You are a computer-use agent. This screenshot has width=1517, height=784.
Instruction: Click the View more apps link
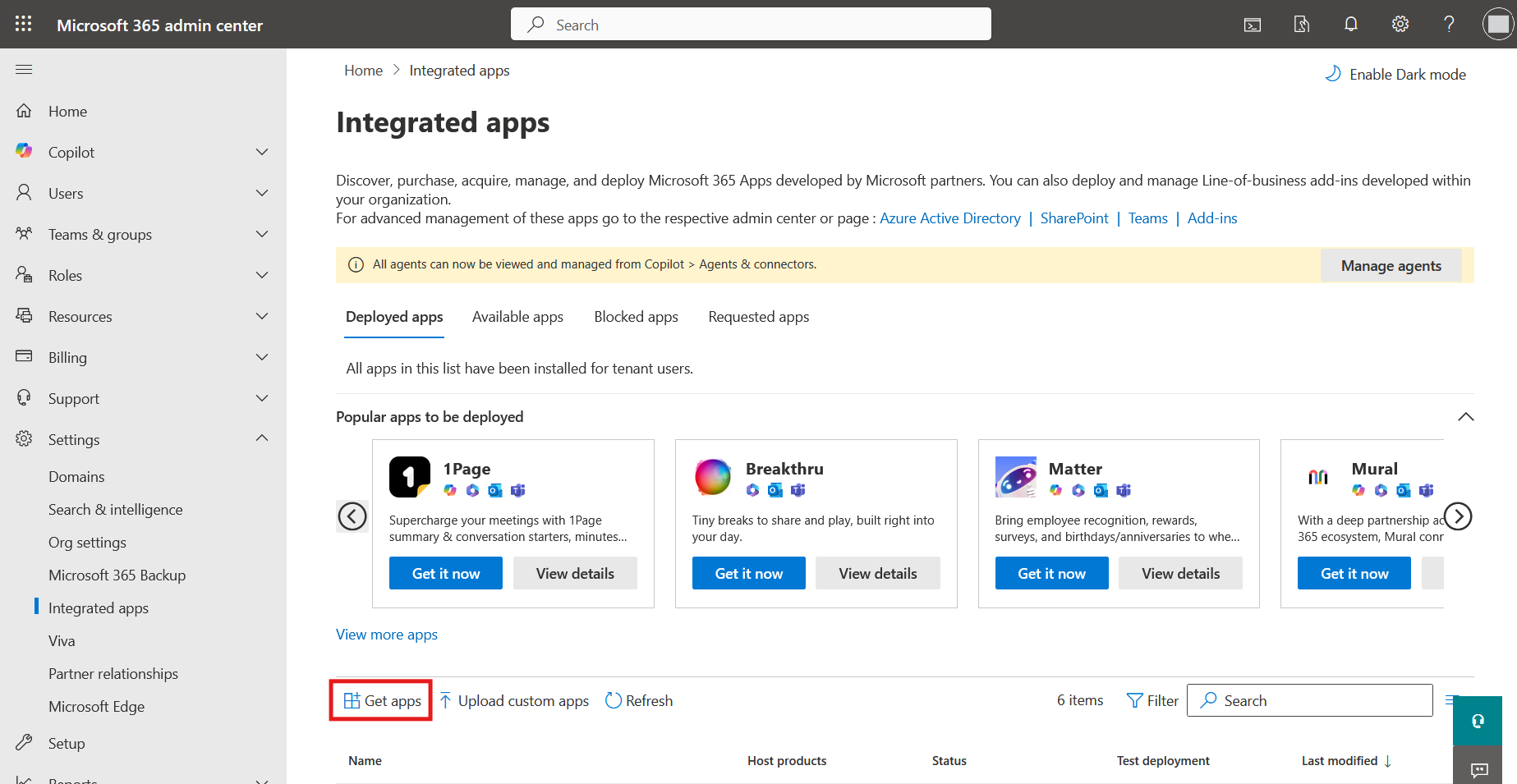coord(387,635)
